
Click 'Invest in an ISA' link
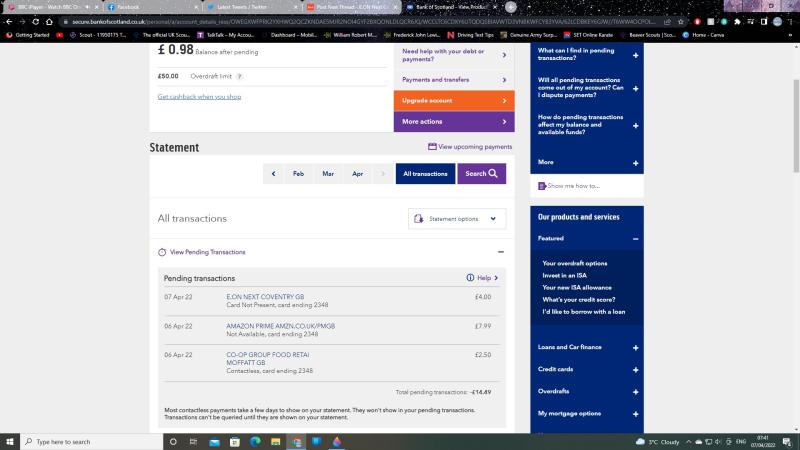pos(564,276)
